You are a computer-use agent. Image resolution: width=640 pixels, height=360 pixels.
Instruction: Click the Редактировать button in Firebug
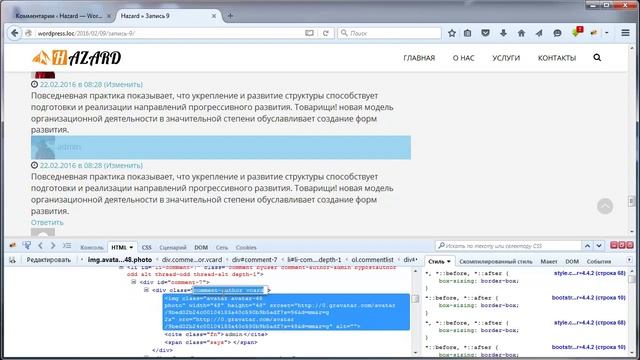[49, 260]
